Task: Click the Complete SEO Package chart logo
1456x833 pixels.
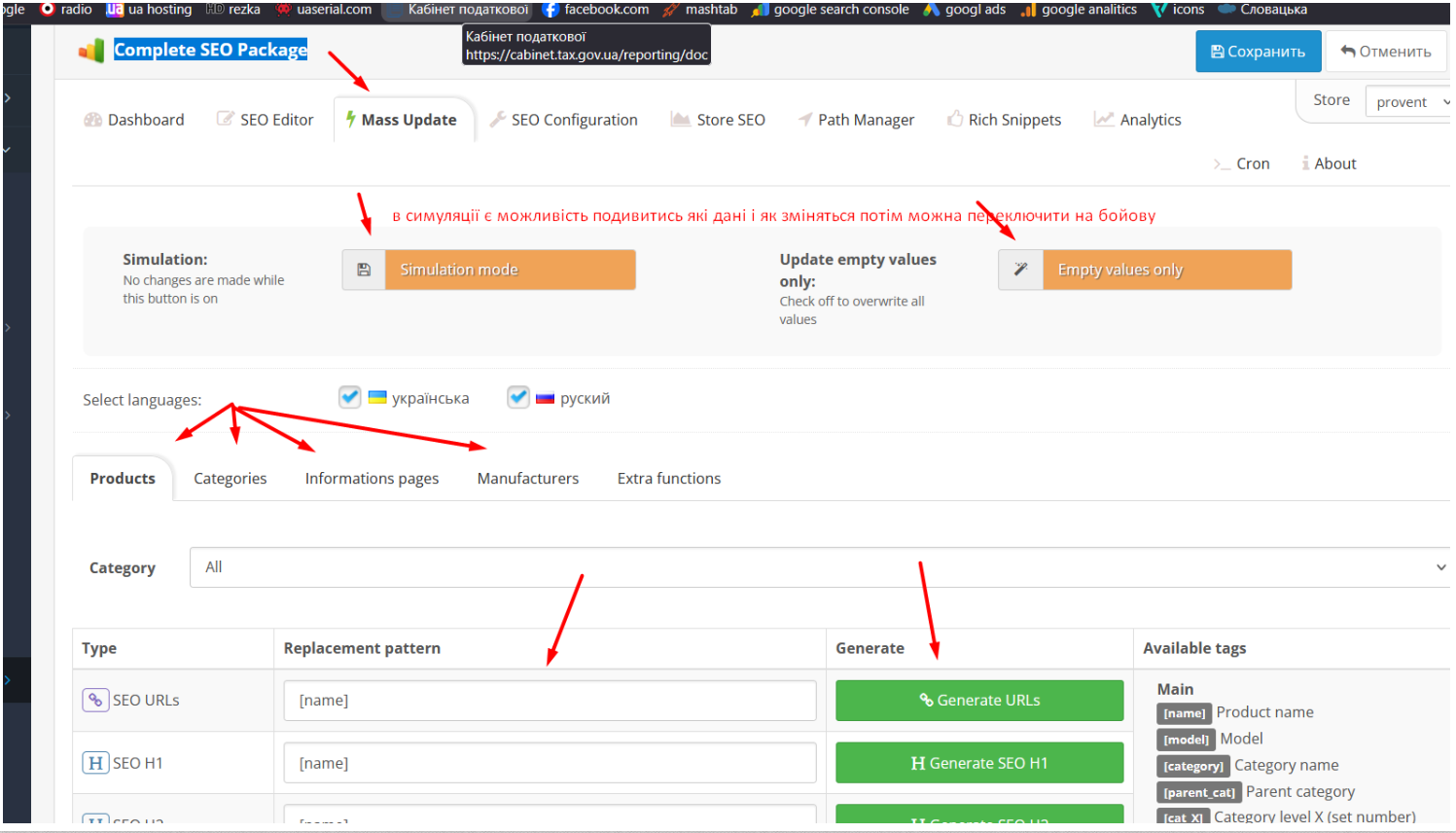Action: click(x=91, y=51)
